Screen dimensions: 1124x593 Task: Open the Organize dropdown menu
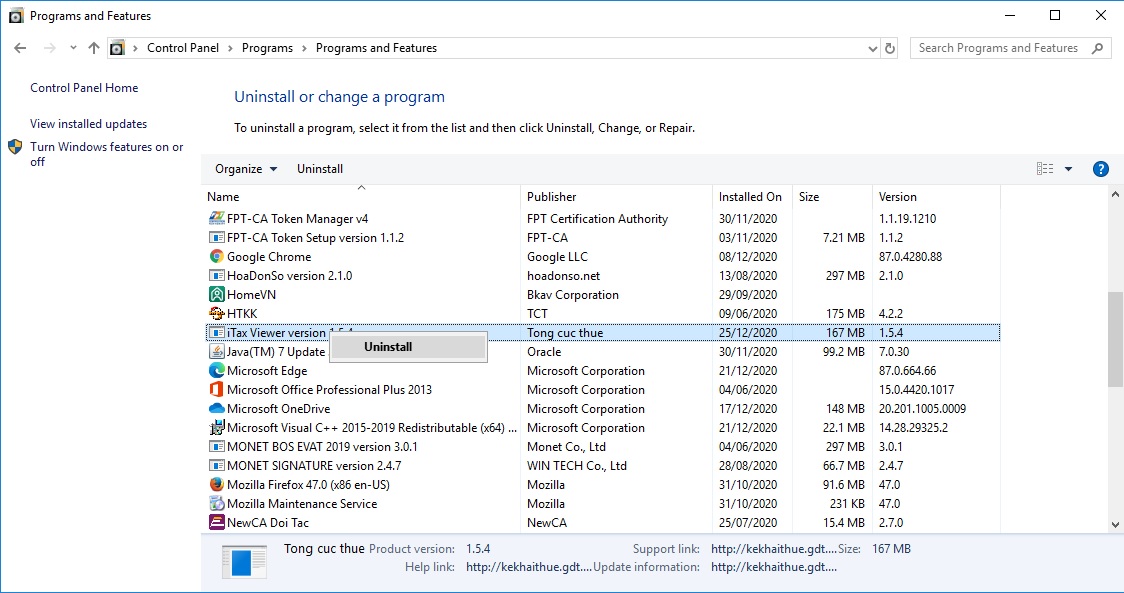[244, 168]
